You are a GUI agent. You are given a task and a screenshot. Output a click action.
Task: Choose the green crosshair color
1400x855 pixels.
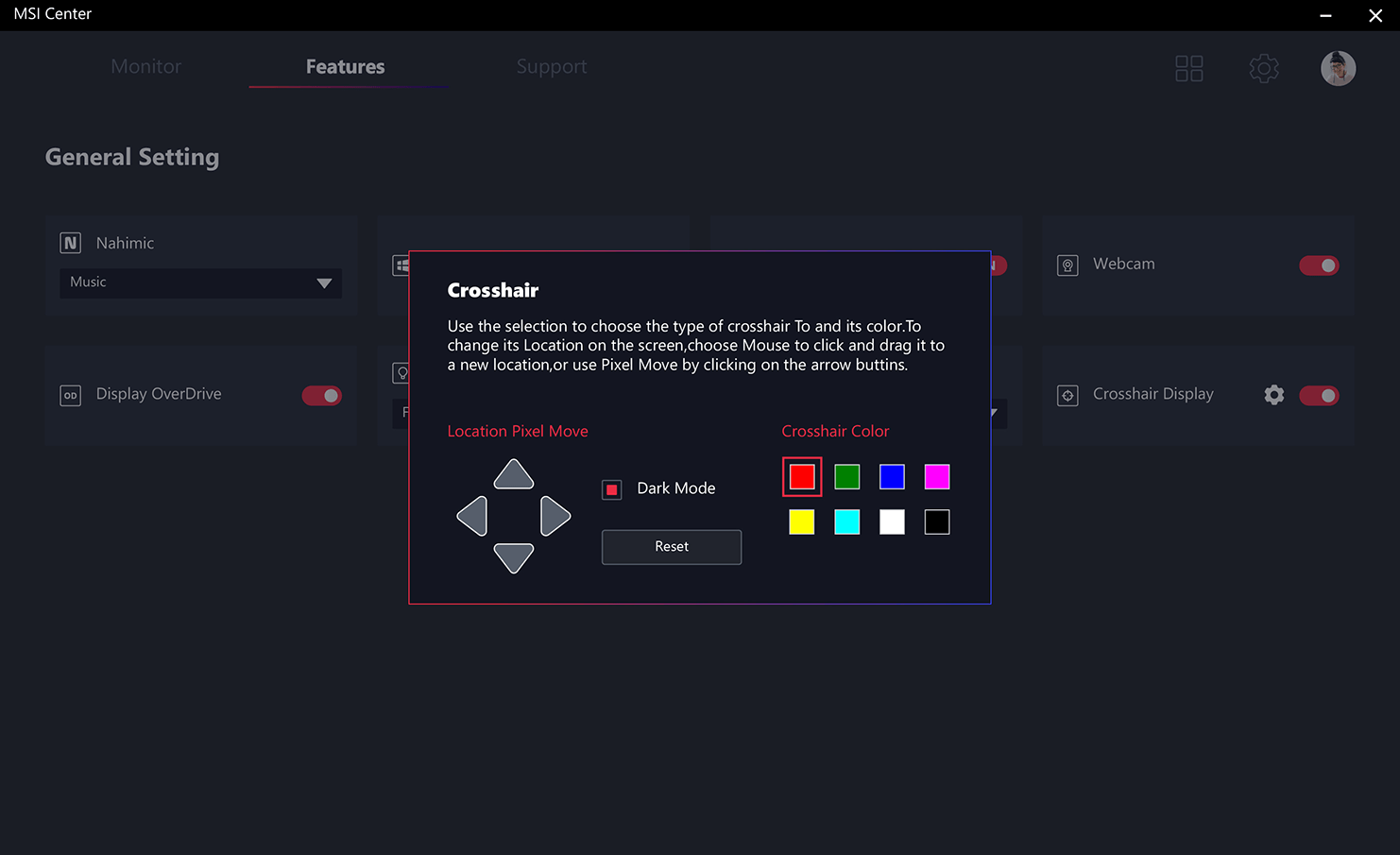(x=847, y=477)
